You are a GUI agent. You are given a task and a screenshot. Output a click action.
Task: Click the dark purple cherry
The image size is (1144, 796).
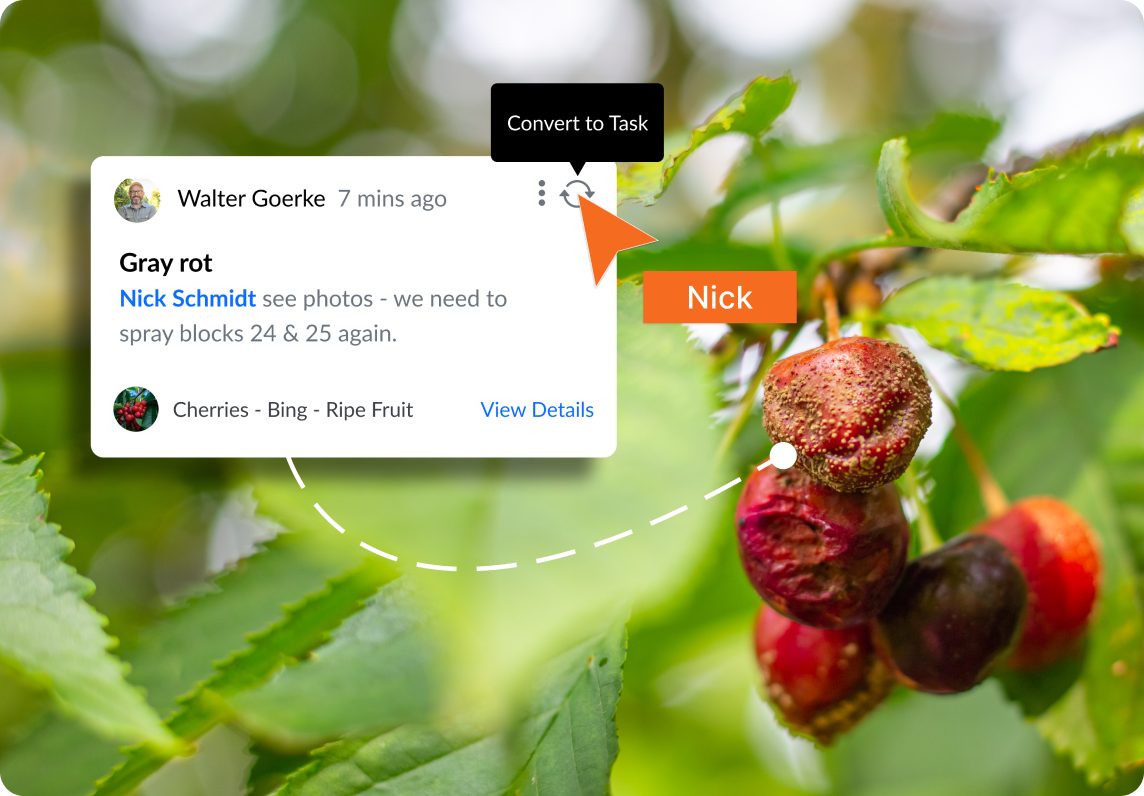951,614
